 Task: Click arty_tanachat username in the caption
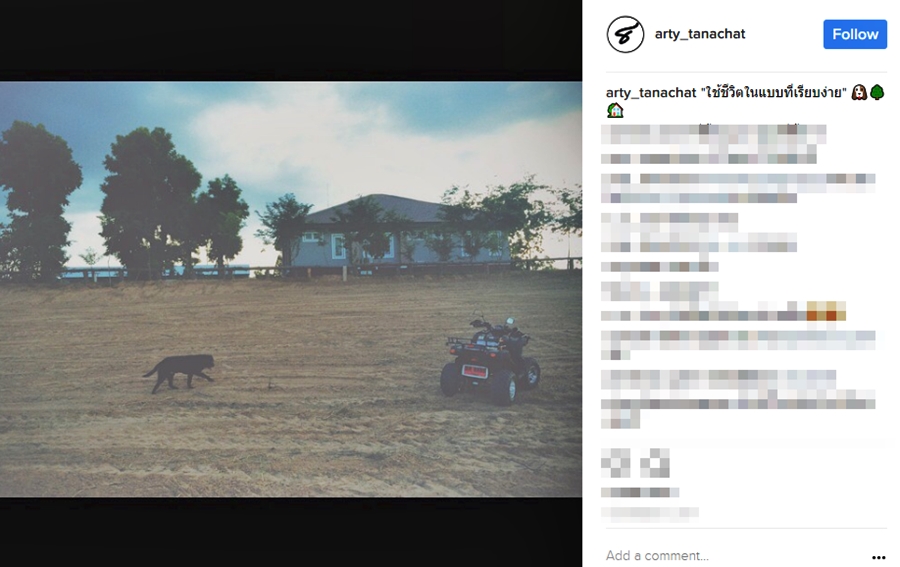pyautogui.click(x=651, y=92)
